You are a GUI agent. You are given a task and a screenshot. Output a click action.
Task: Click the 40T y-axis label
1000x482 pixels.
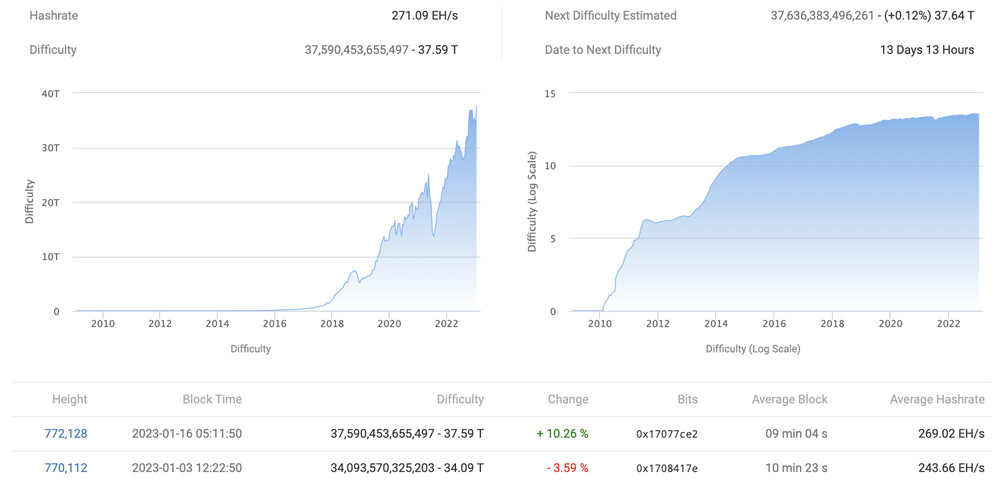[x=48, y=93]
